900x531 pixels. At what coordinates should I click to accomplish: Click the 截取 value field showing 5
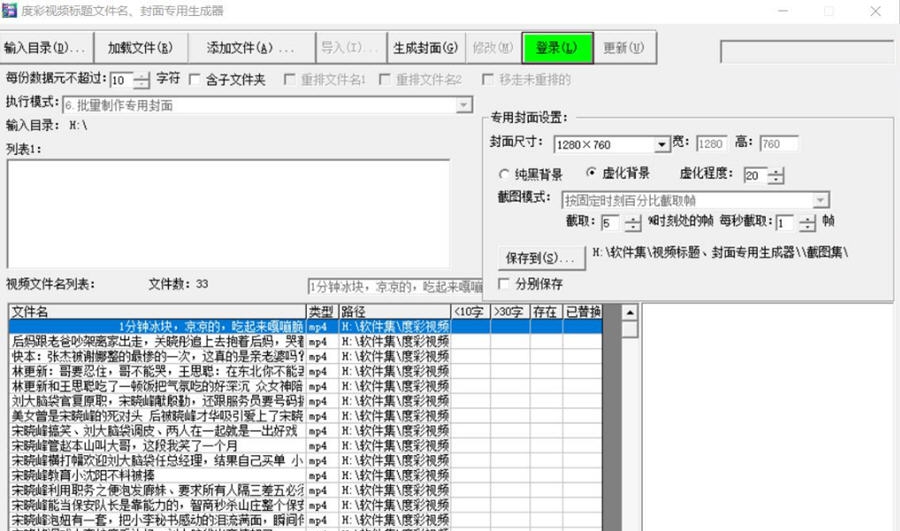pos(612,223)
